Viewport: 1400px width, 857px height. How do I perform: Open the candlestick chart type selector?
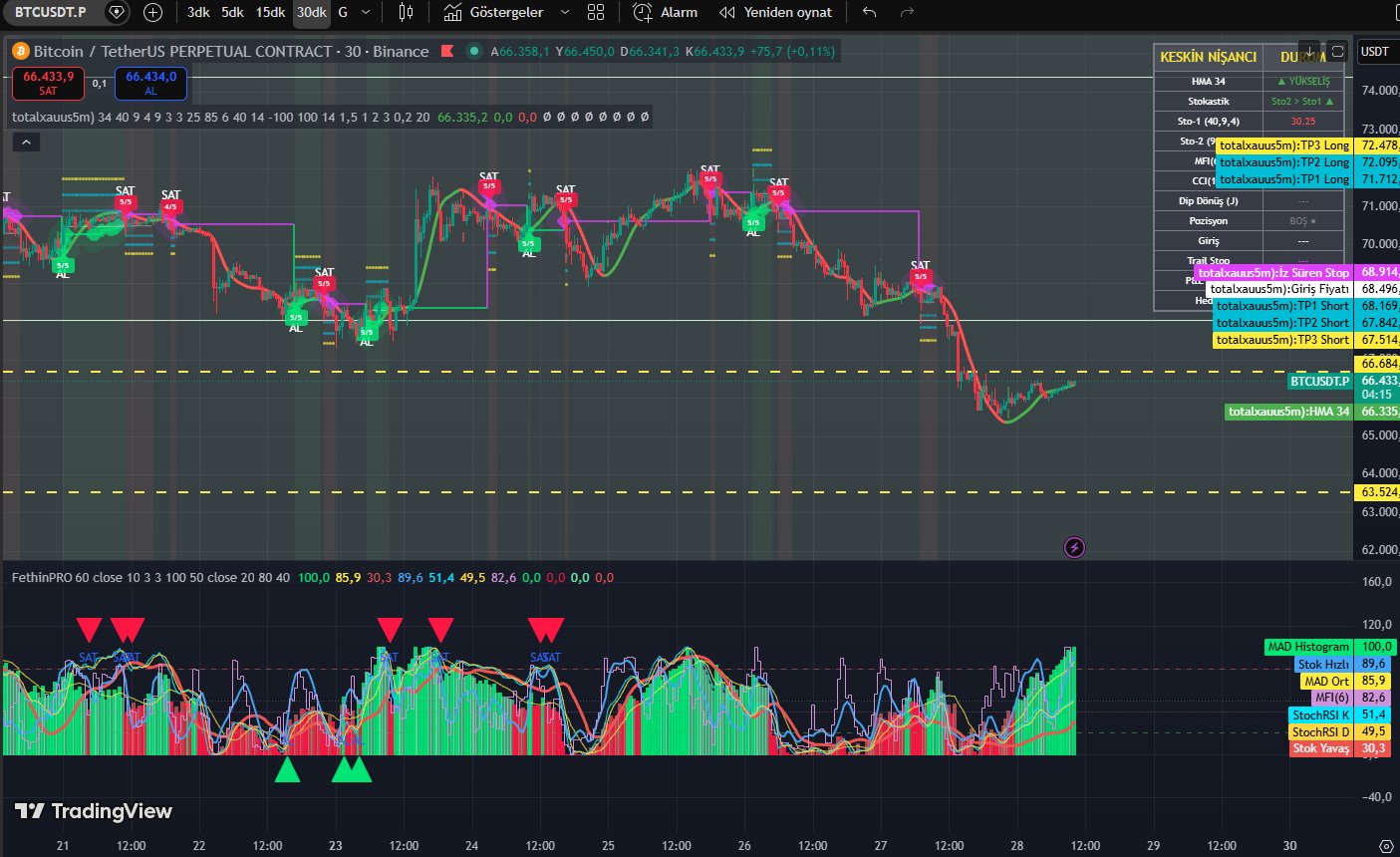point(406,12)
